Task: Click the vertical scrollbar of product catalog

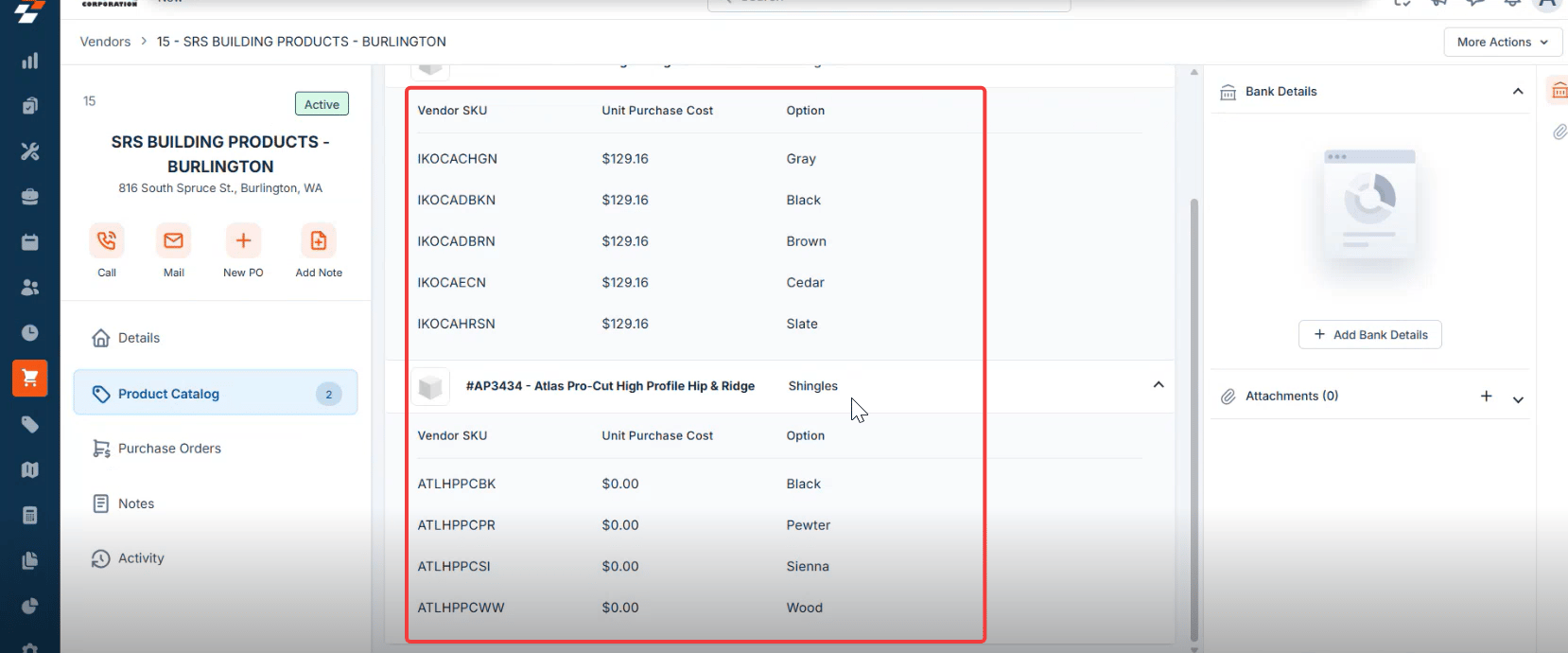Action: pos(1194,419)
